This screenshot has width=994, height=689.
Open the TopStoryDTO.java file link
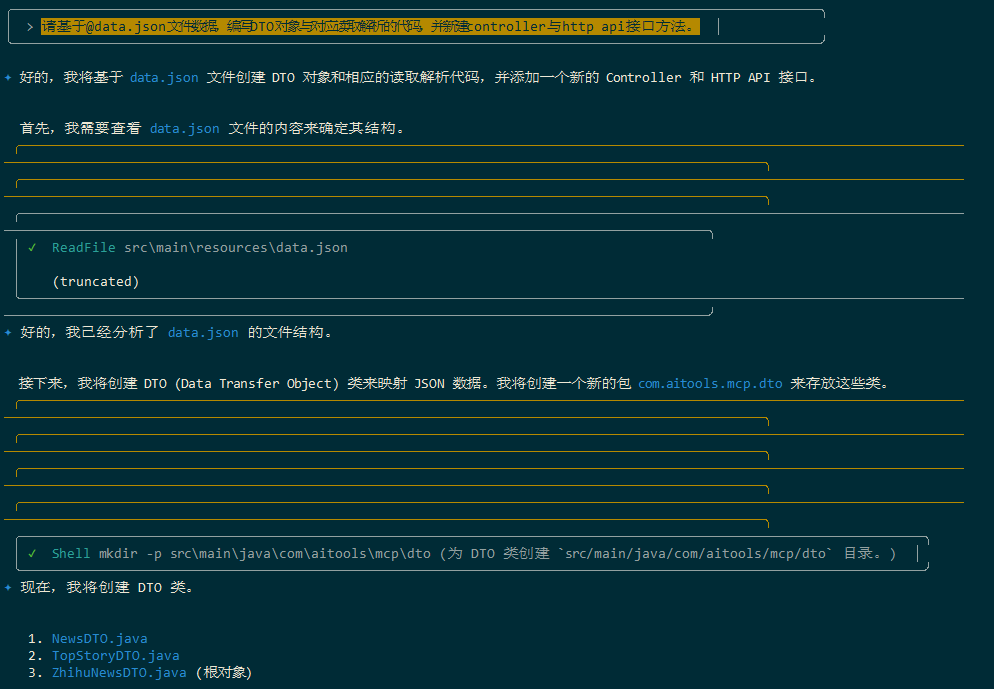click(116, 655)
